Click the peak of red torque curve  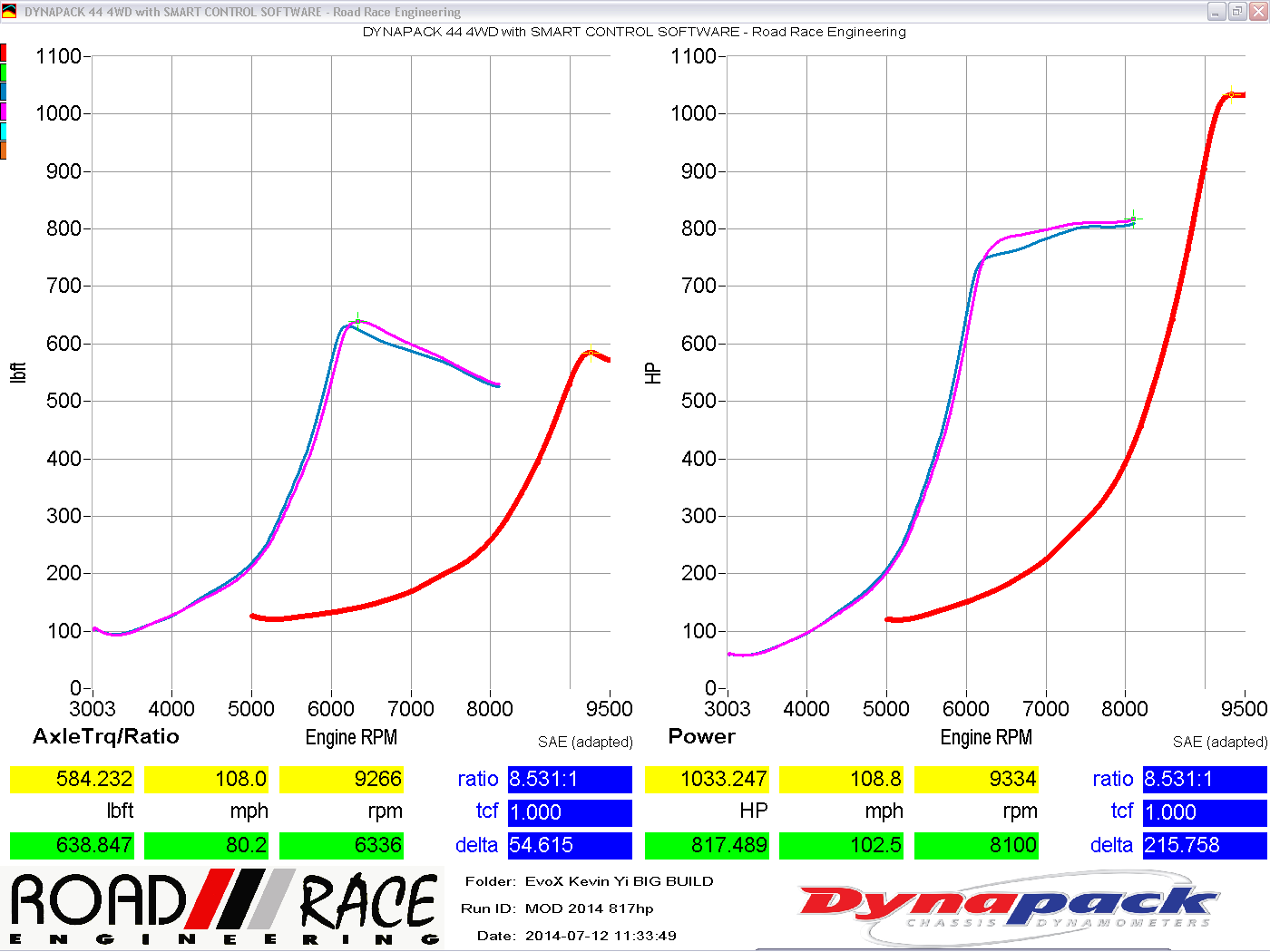[x=591, y=353]
